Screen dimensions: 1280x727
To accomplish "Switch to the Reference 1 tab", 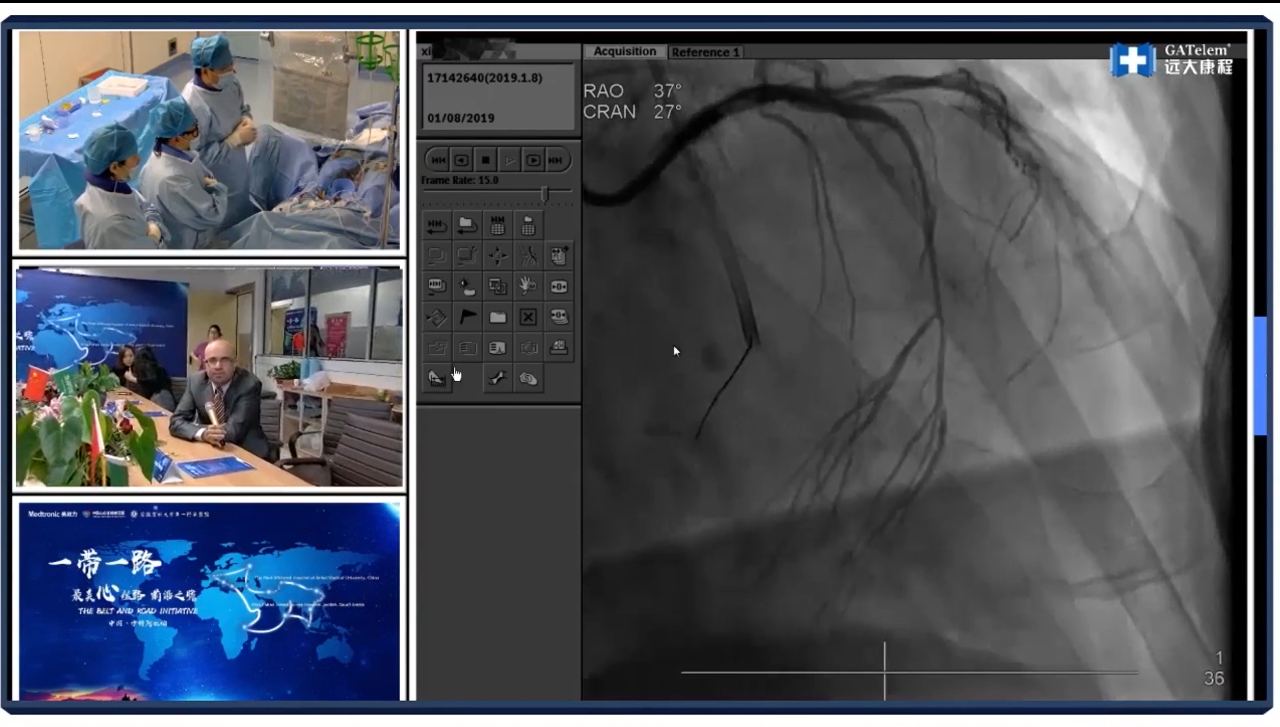I will (706, 52).
